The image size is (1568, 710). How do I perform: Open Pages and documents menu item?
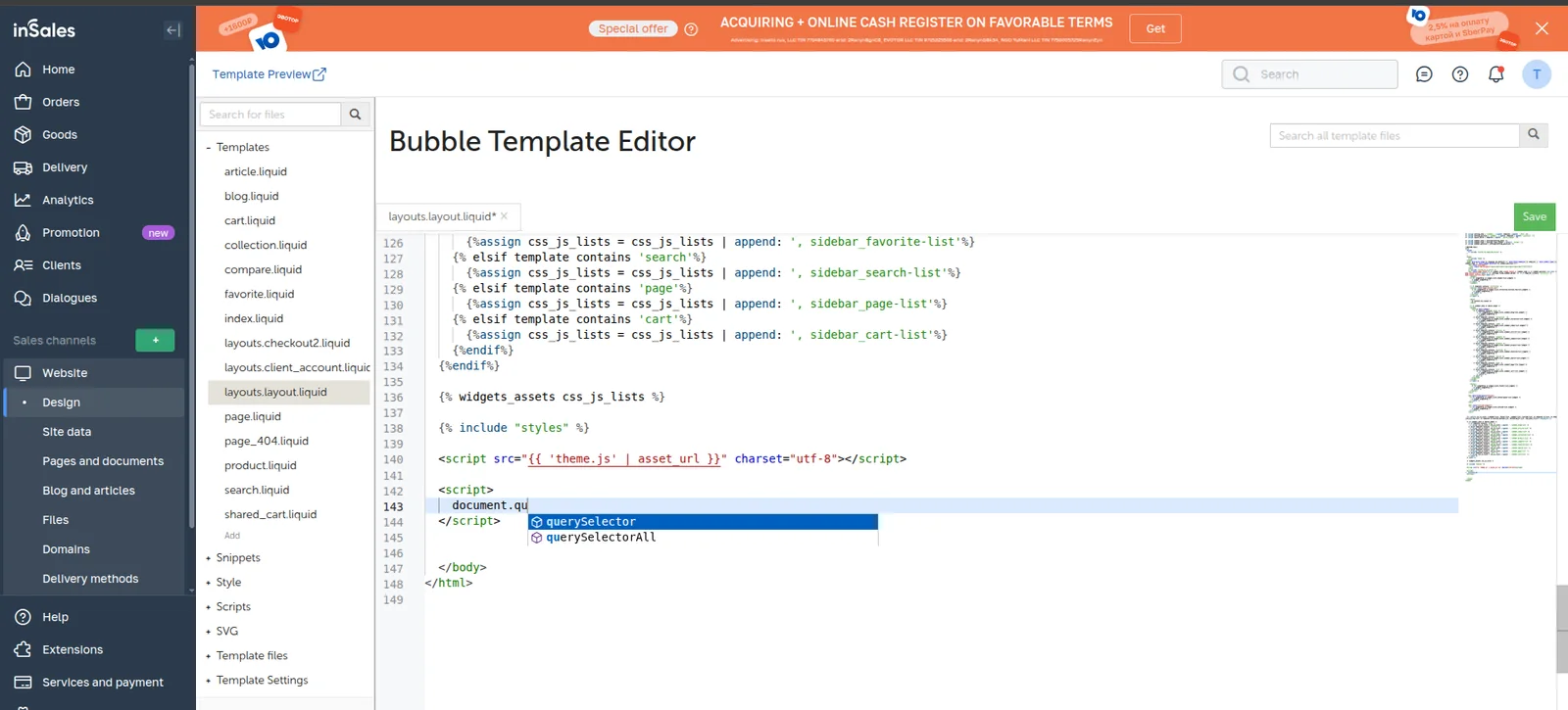(103, 461)
